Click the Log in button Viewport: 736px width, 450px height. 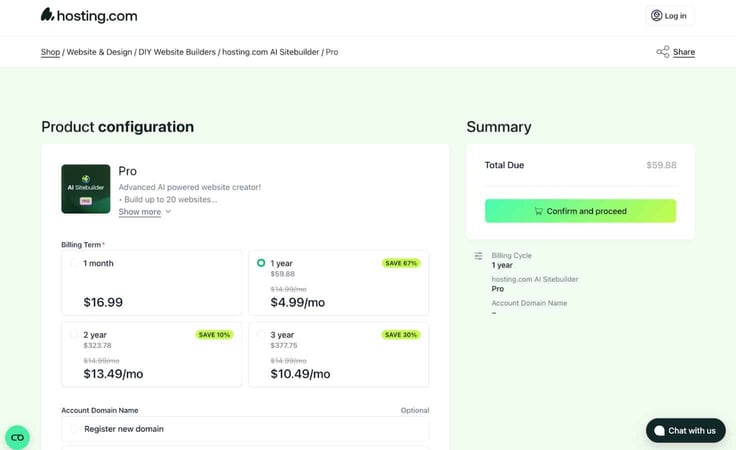coord(670,15)
